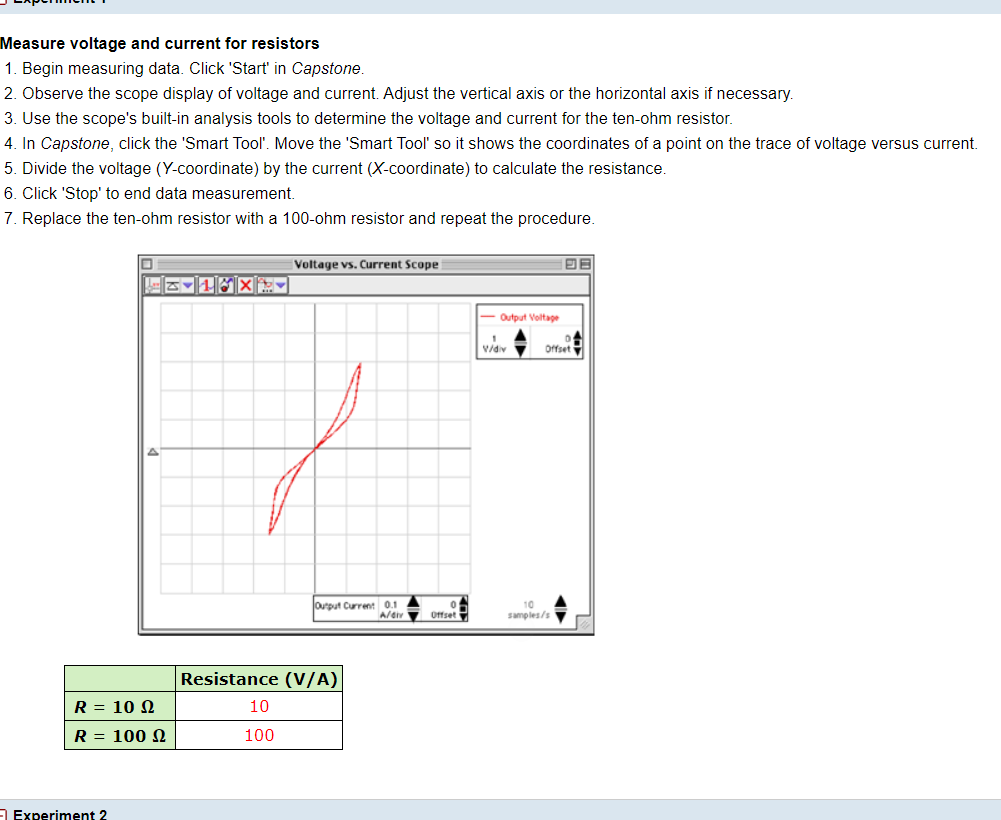
Task: Click step 1 'Begin measuring data' text
Action: 193,68
